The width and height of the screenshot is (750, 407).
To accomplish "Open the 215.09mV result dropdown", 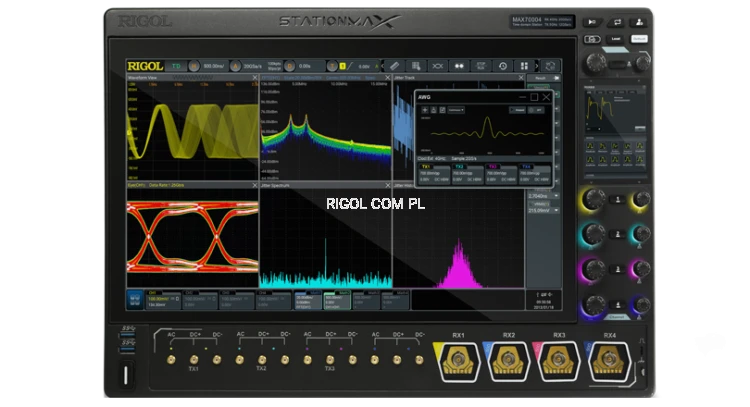I will [x=543, y=210].
